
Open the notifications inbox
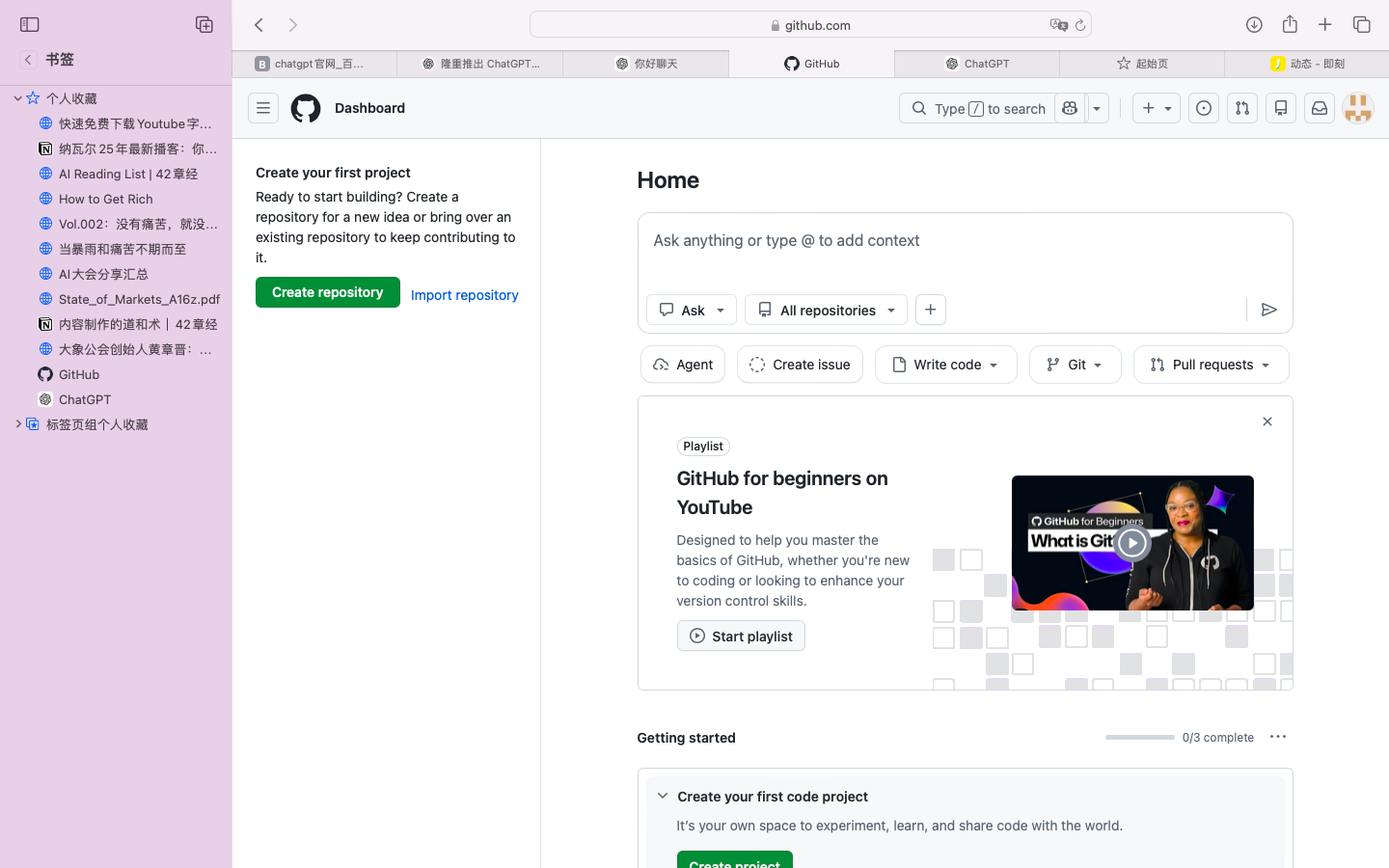[1320, 108]
